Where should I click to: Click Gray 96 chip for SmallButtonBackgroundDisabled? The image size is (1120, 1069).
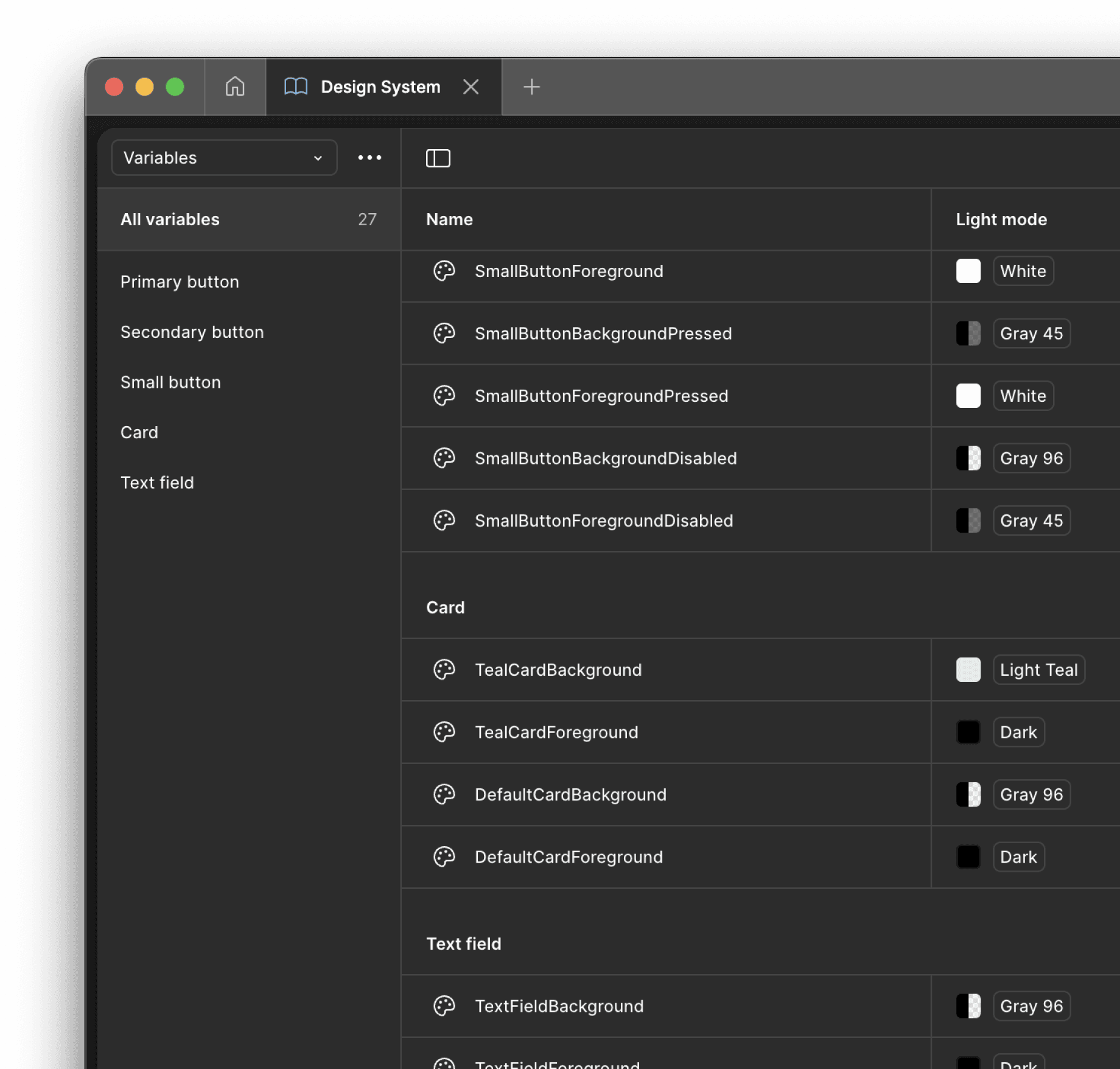click(1031, 458)
